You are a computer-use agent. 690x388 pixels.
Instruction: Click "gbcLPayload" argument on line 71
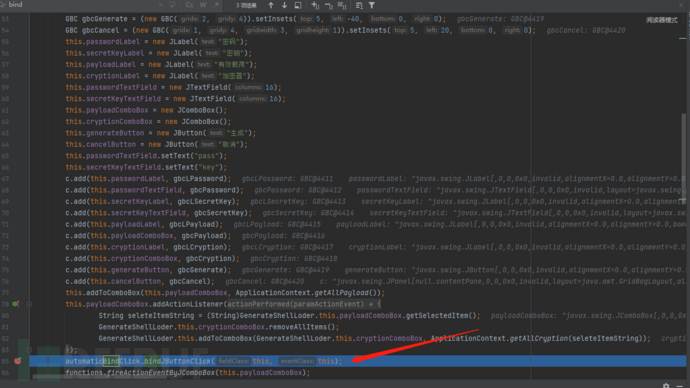pos(192,224)
